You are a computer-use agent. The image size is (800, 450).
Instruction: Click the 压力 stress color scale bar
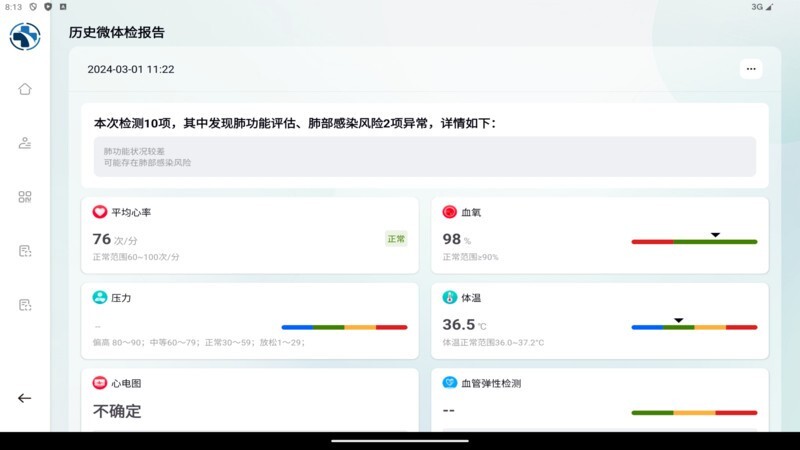[344, 327]
